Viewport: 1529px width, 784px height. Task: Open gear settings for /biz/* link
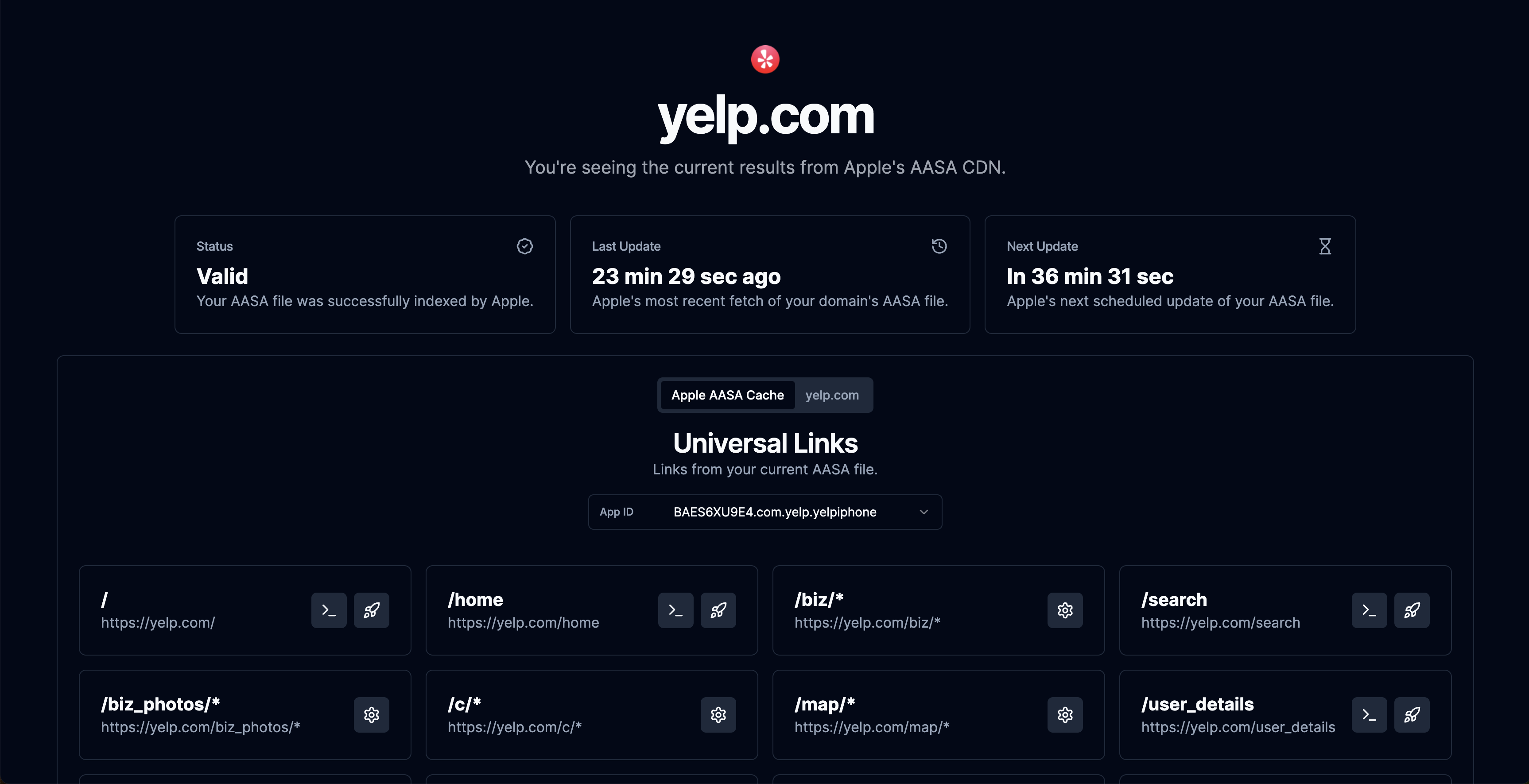(x=1065, y=610)
